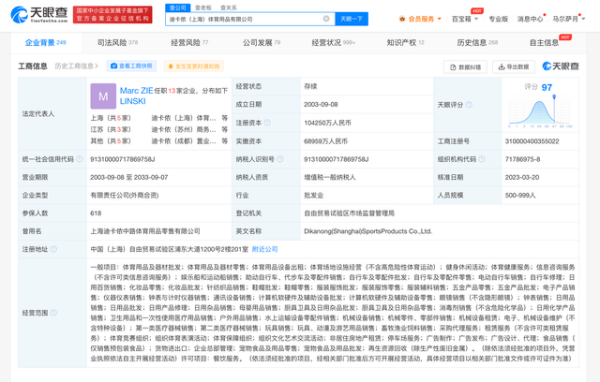Switch to the 司法风险 tab
This screenshot has height=382, width=600.
pos(117,42)
